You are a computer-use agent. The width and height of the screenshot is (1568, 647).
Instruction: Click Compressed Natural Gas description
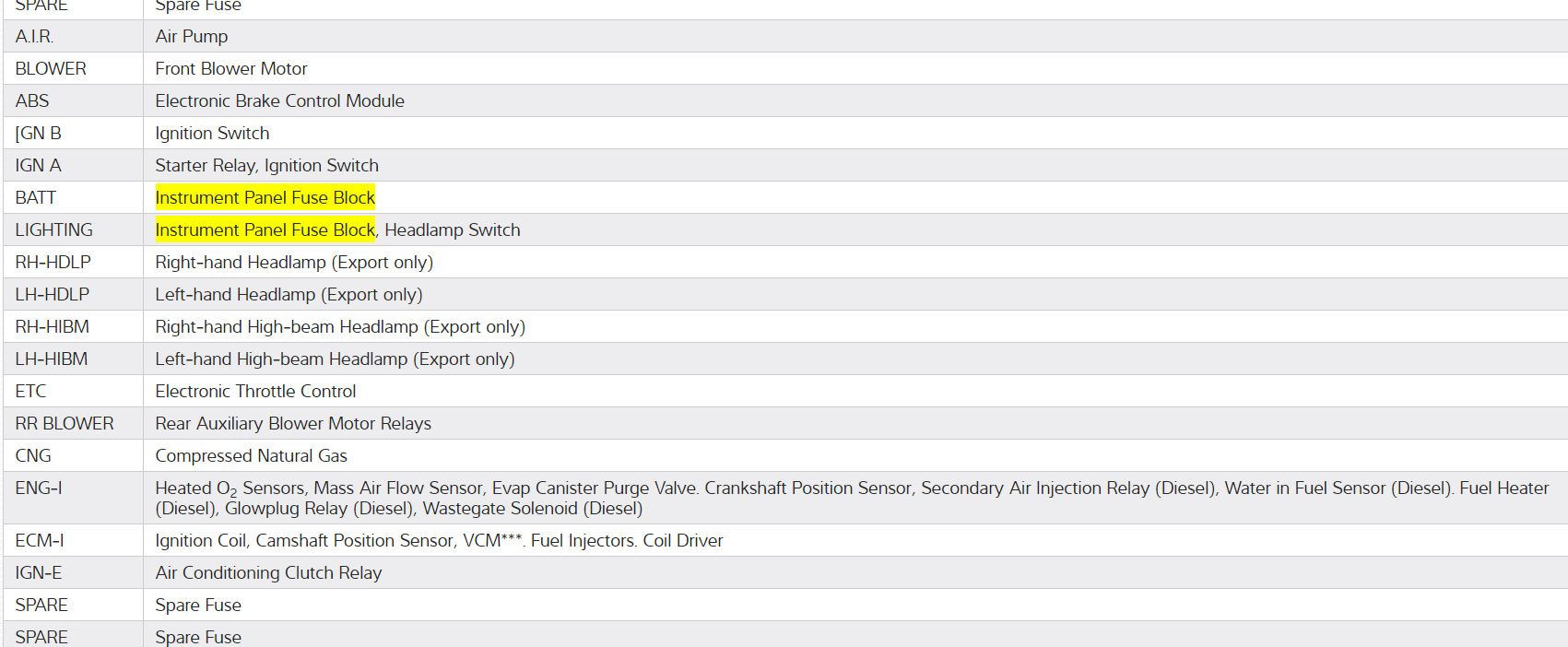click(251, 456)
